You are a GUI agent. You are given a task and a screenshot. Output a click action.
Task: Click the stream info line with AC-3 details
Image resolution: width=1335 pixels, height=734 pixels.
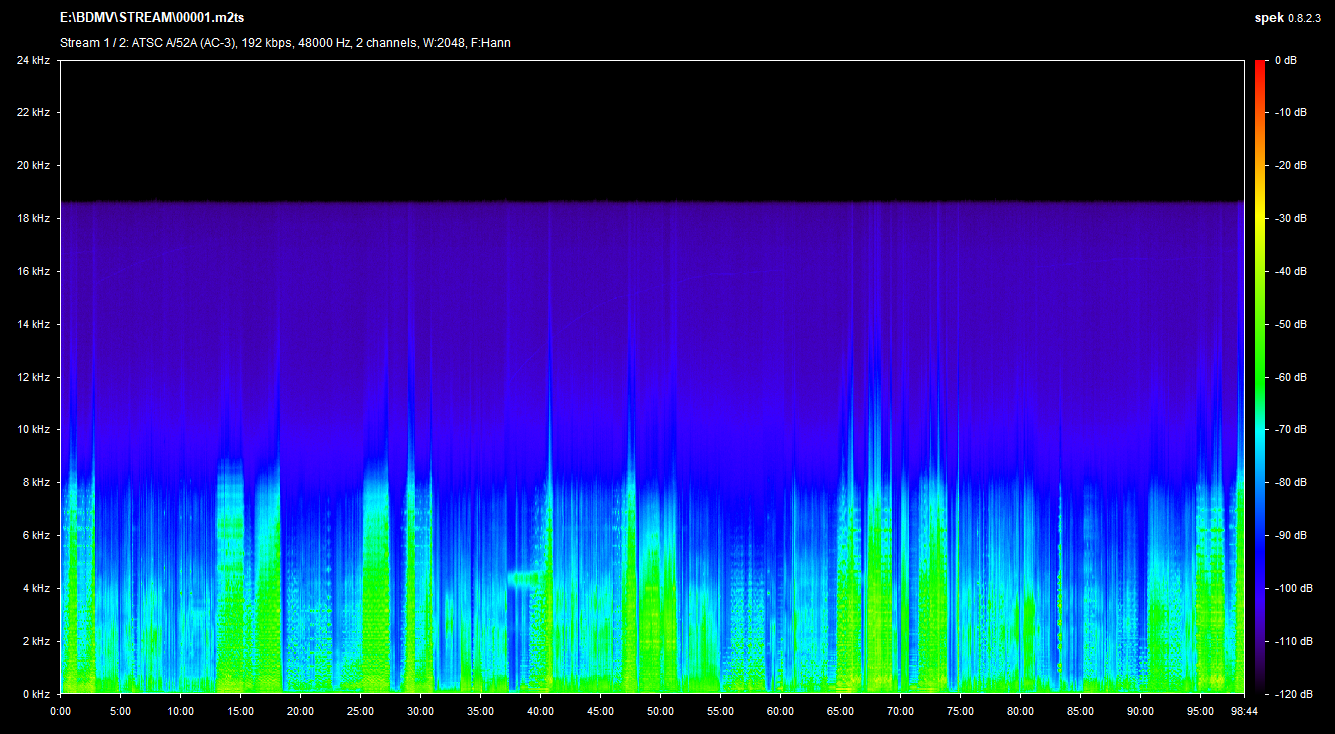(285, 43)
